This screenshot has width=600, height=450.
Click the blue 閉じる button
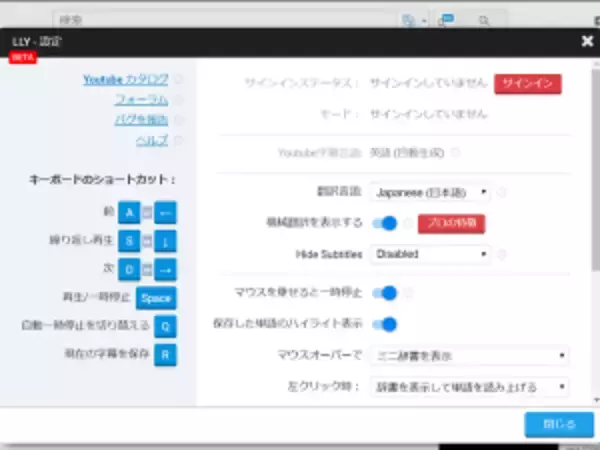551,424
